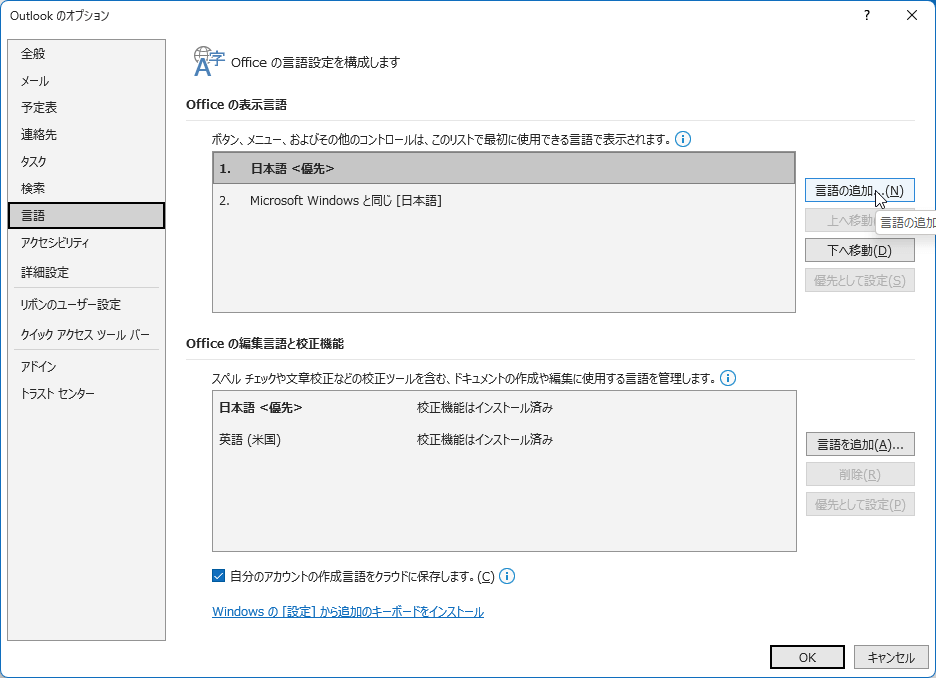The width and height of the screenshot is (936, 678).
Task: Open the アクセシビリティ options category
Action: click(x=87, y=242)
